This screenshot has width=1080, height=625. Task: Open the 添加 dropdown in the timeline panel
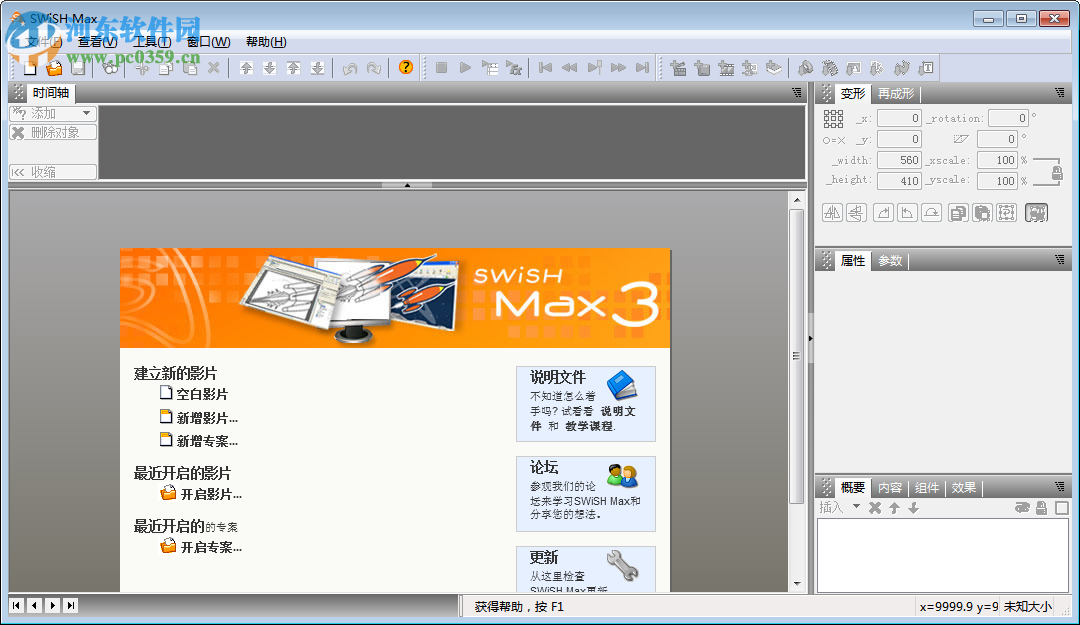[52, 113]
